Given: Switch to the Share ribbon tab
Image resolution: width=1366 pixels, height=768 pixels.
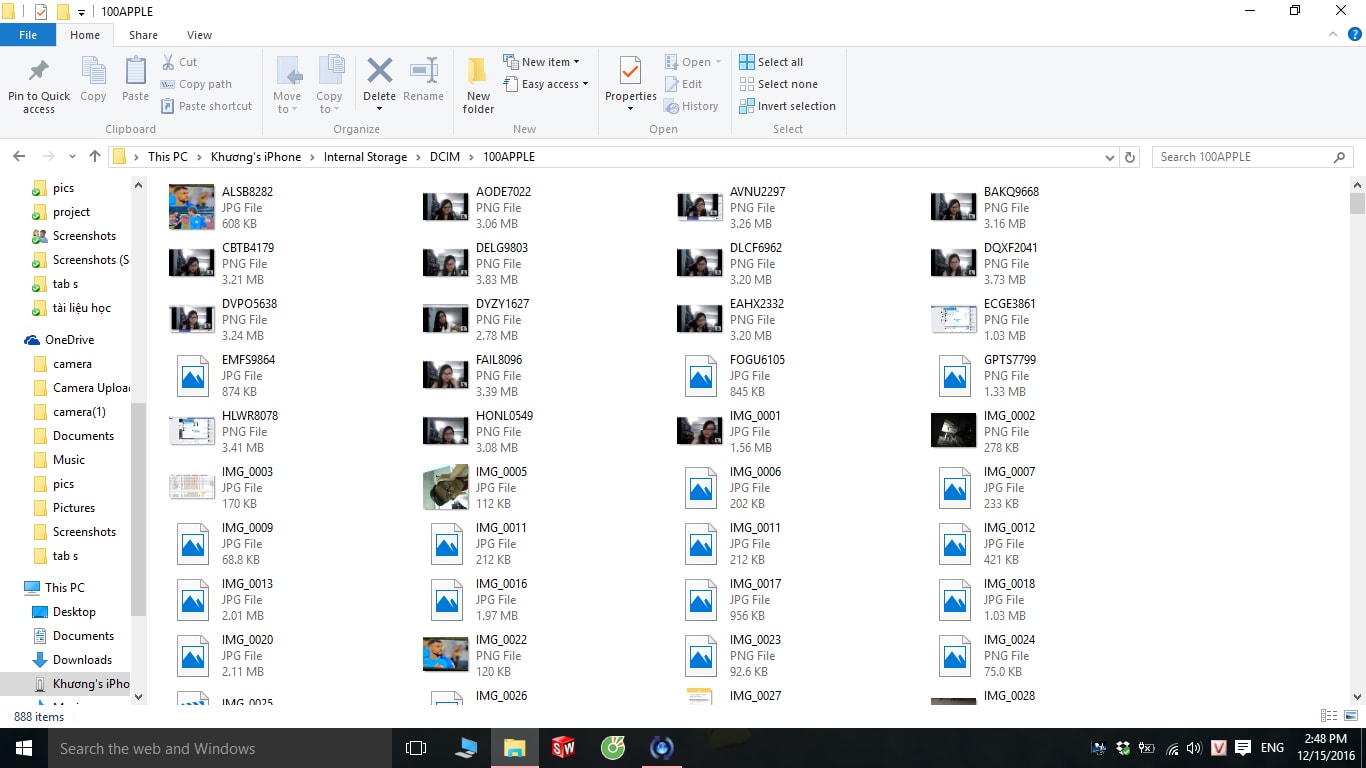Looking at the screenshot, I should 143,35.
